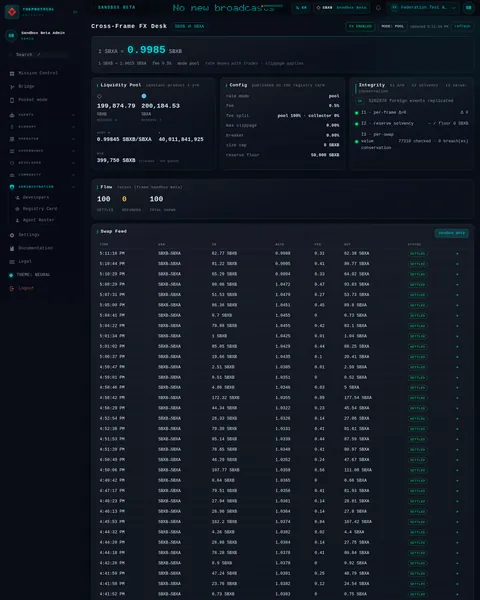Click the Community section icon
This screenshot has height=600, width=480.
pyautogui.click(x=12, y=175)
